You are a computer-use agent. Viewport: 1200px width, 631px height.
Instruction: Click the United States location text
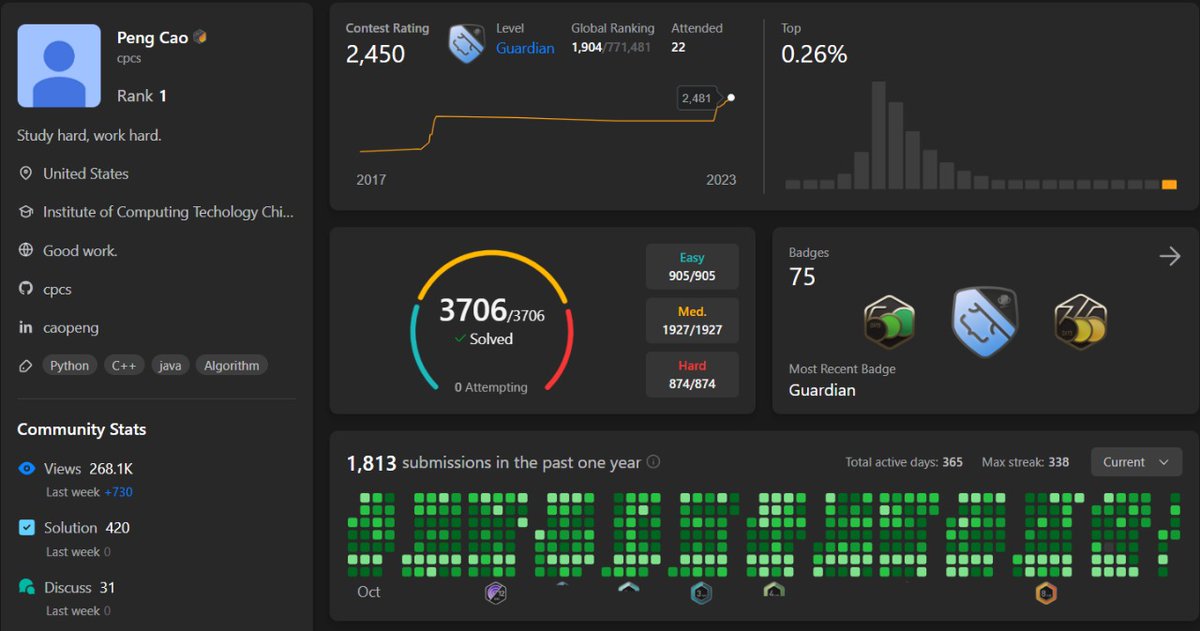click(86, 174)
